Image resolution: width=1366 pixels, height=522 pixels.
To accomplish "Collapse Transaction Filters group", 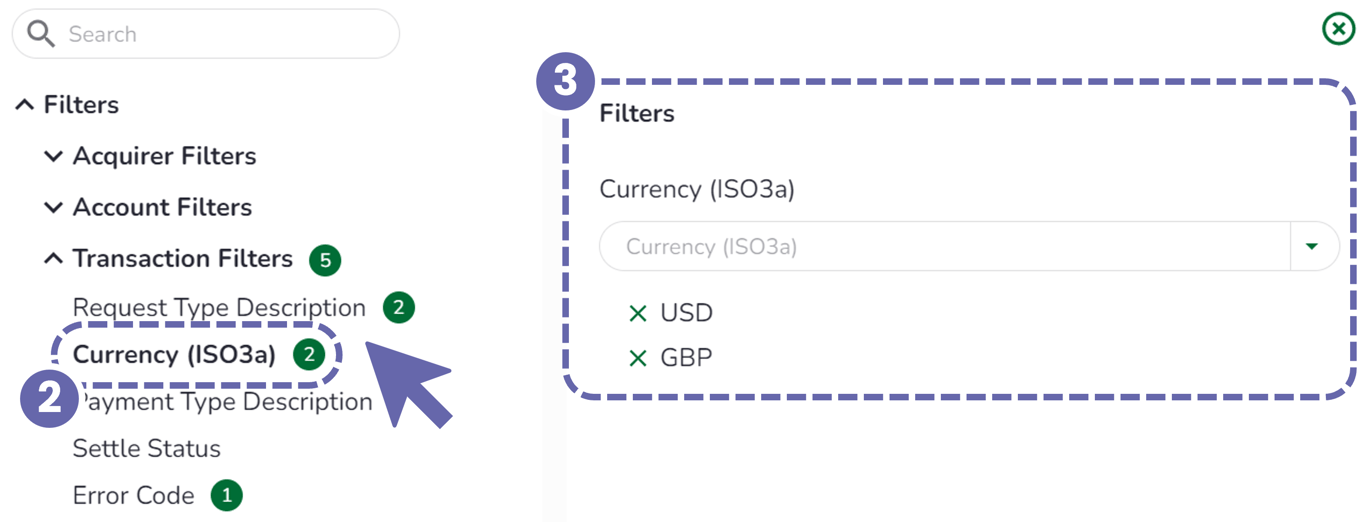I will (x=54, y=259).
